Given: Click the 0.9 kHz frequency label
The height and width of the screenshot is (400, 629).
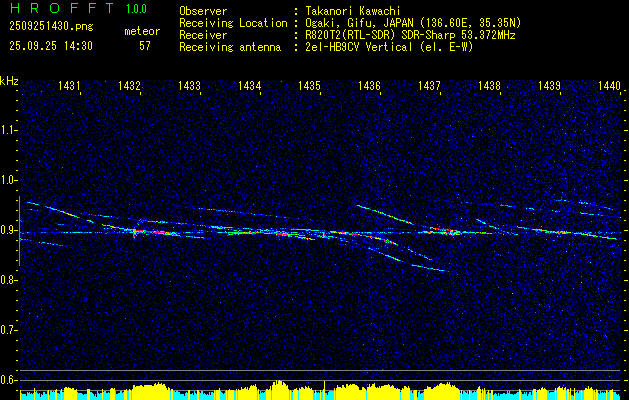Looking at the screenshot, I should coord(7,230).
